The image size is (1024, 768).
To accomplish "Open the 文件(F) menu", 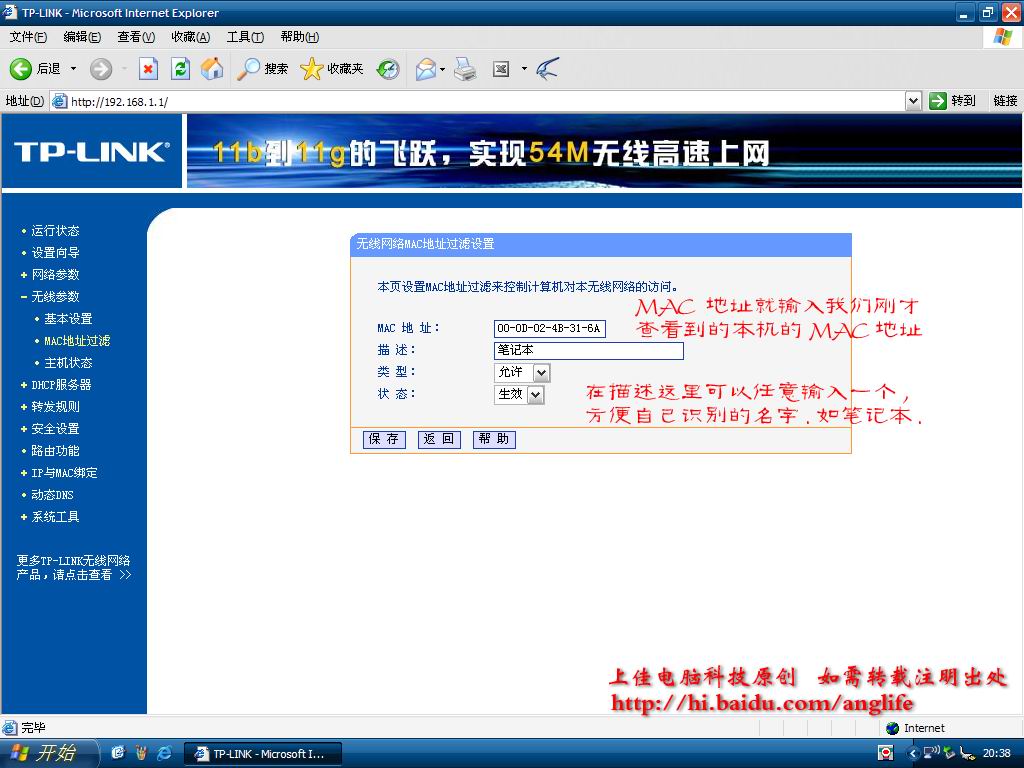I will point(28,37).
